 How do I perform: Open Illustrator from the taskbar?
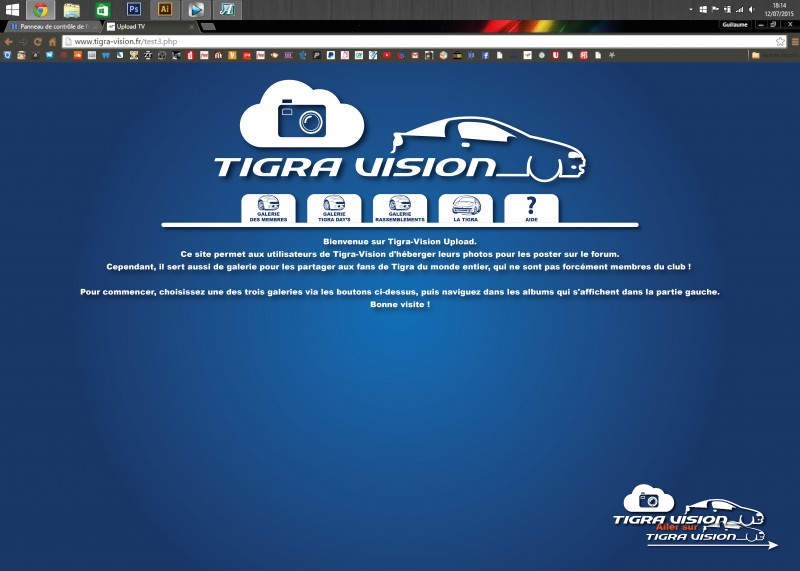pos(165,9)
